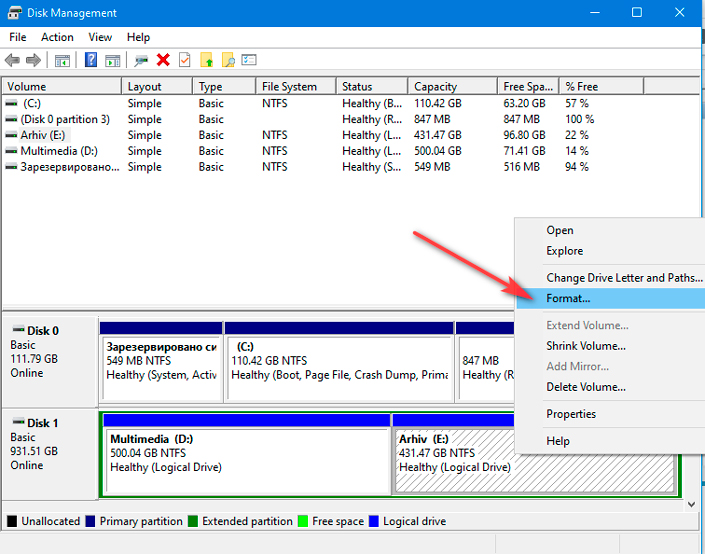Select Shrink Volume... in context menu
This screenshot has height=554, width=705.
click(x=611, y=346)
